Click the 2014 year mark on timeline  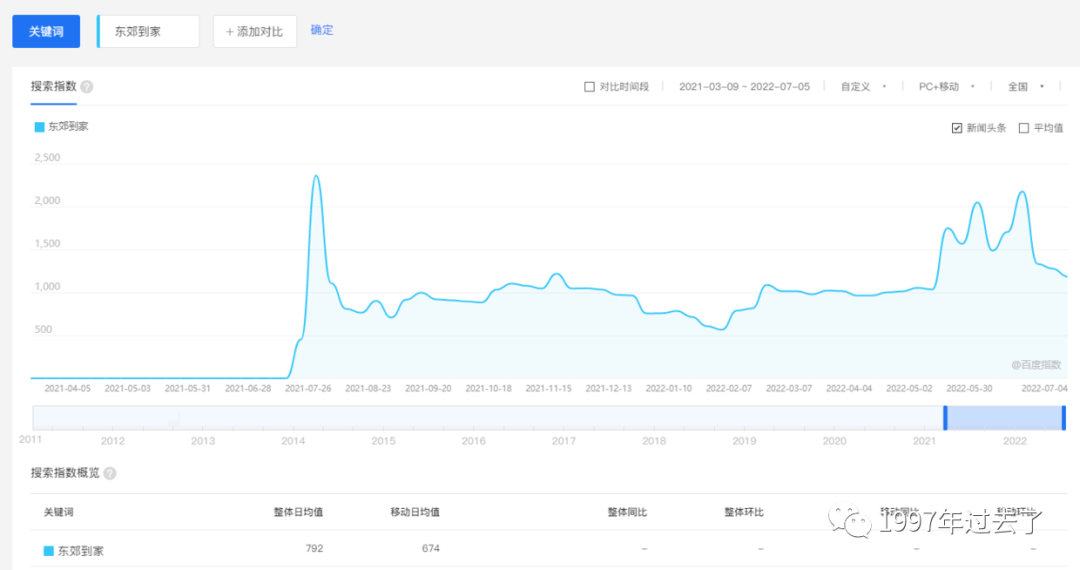(x=293, y=441)
